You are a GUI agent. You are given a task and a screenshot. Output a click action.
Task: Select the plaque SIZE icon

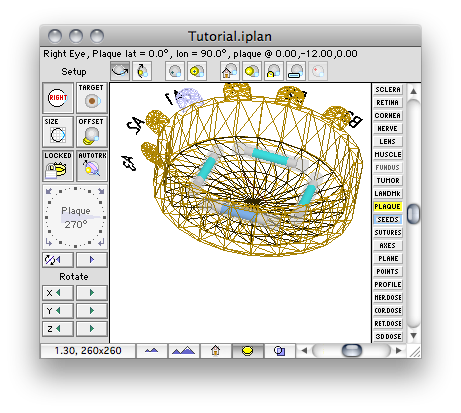(x=58, y=132)
